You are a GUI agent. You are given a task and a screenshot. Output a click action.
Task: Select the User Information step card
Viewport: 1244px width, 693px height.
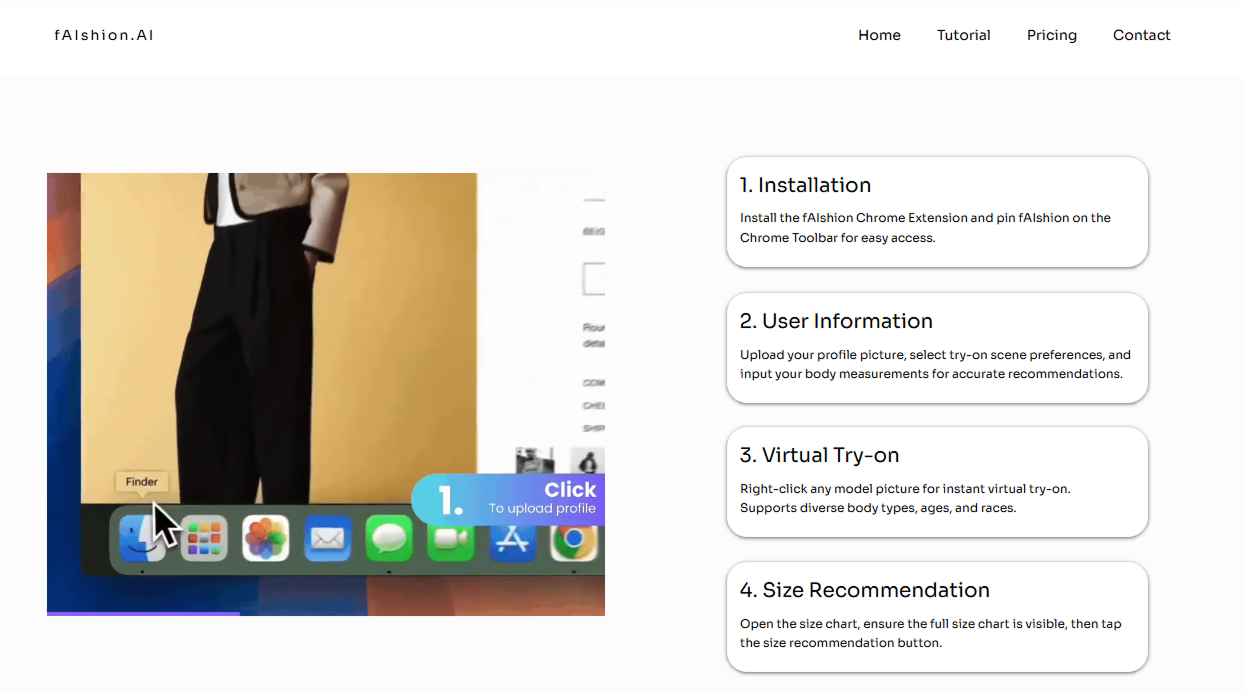point(937,347)
